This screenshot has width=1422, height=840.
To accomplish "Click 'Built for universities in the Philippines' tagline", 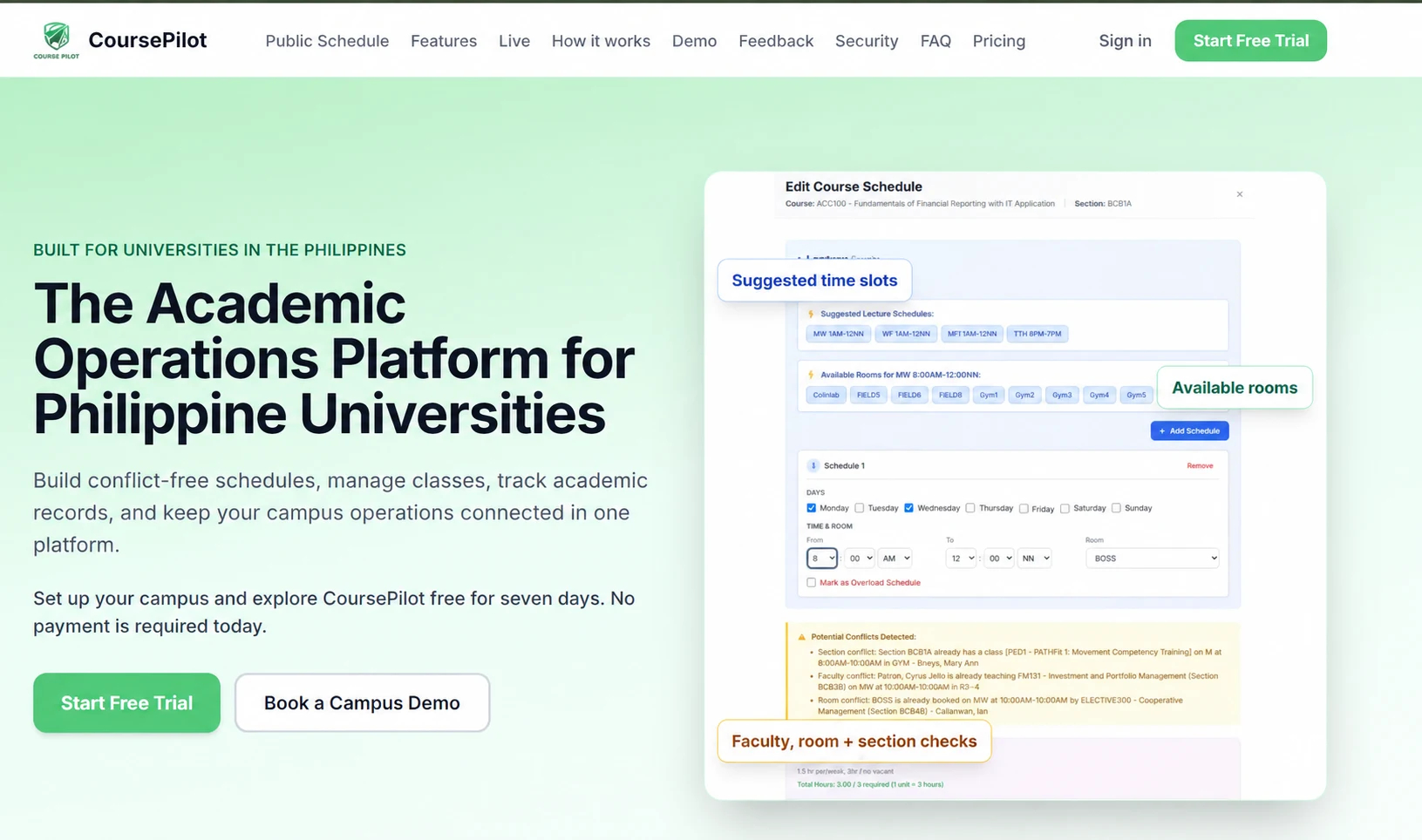I will coord(220,250).
